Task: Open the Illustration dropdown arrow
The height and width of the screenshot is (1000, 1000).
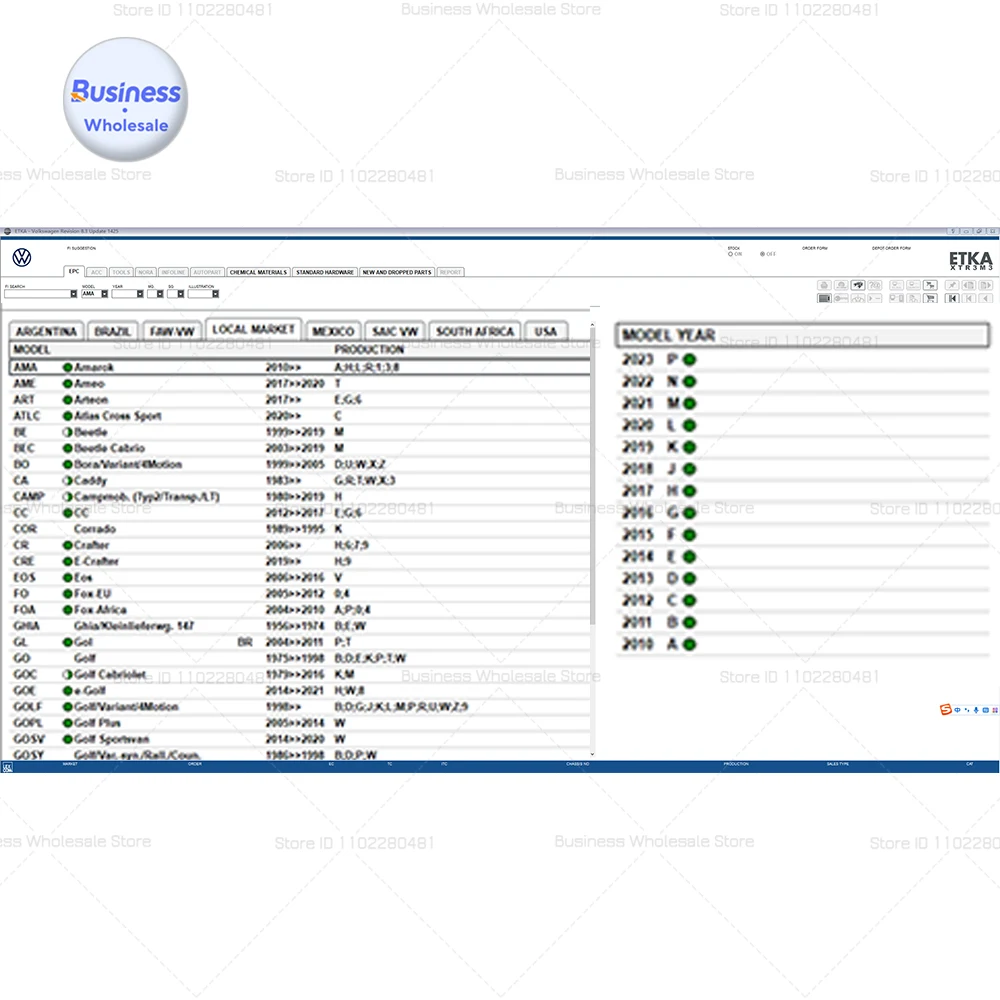Action: [216, 294]
